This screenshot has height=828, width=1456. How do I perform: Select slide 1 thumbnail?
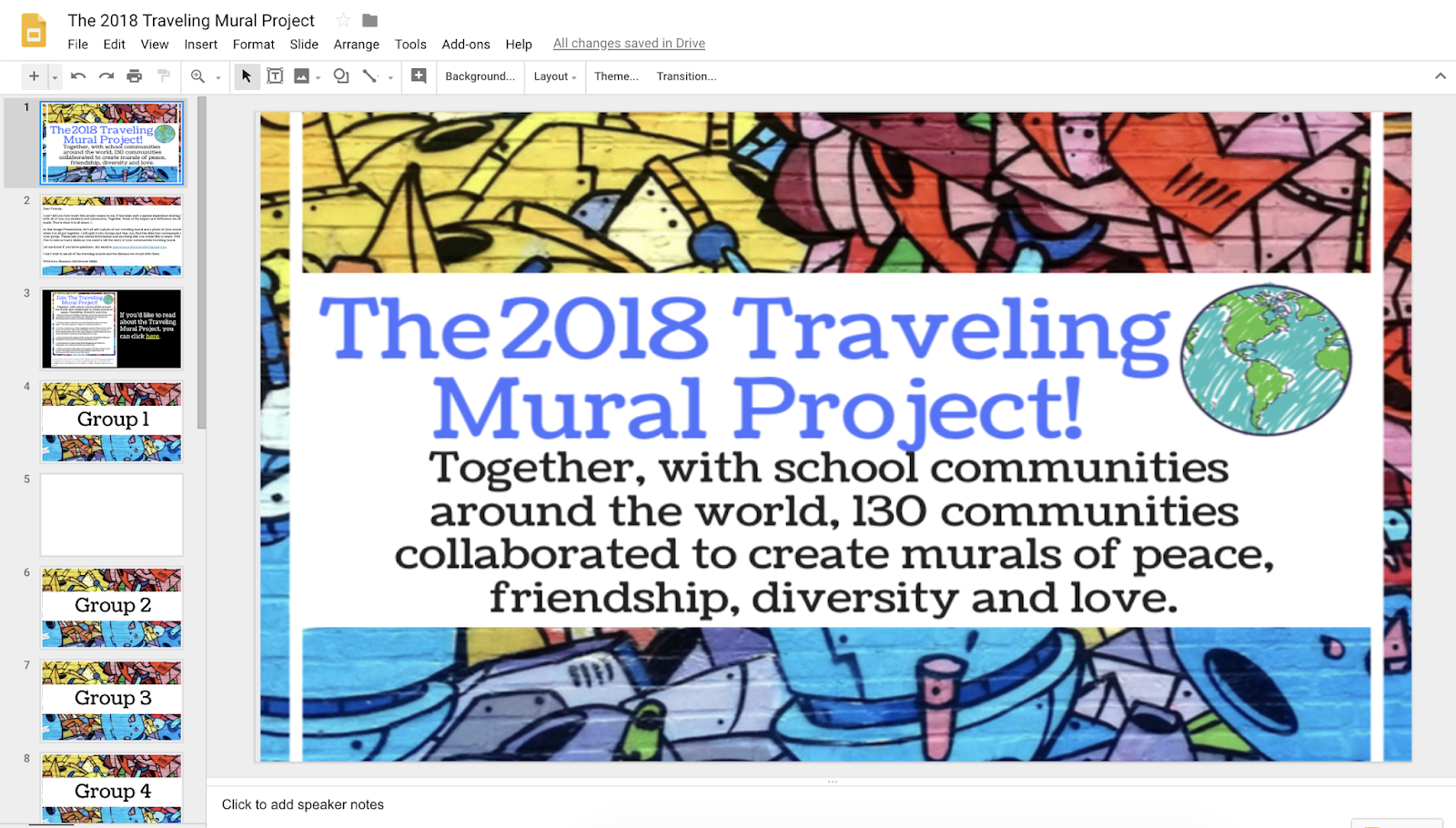(x=112, y=144)
